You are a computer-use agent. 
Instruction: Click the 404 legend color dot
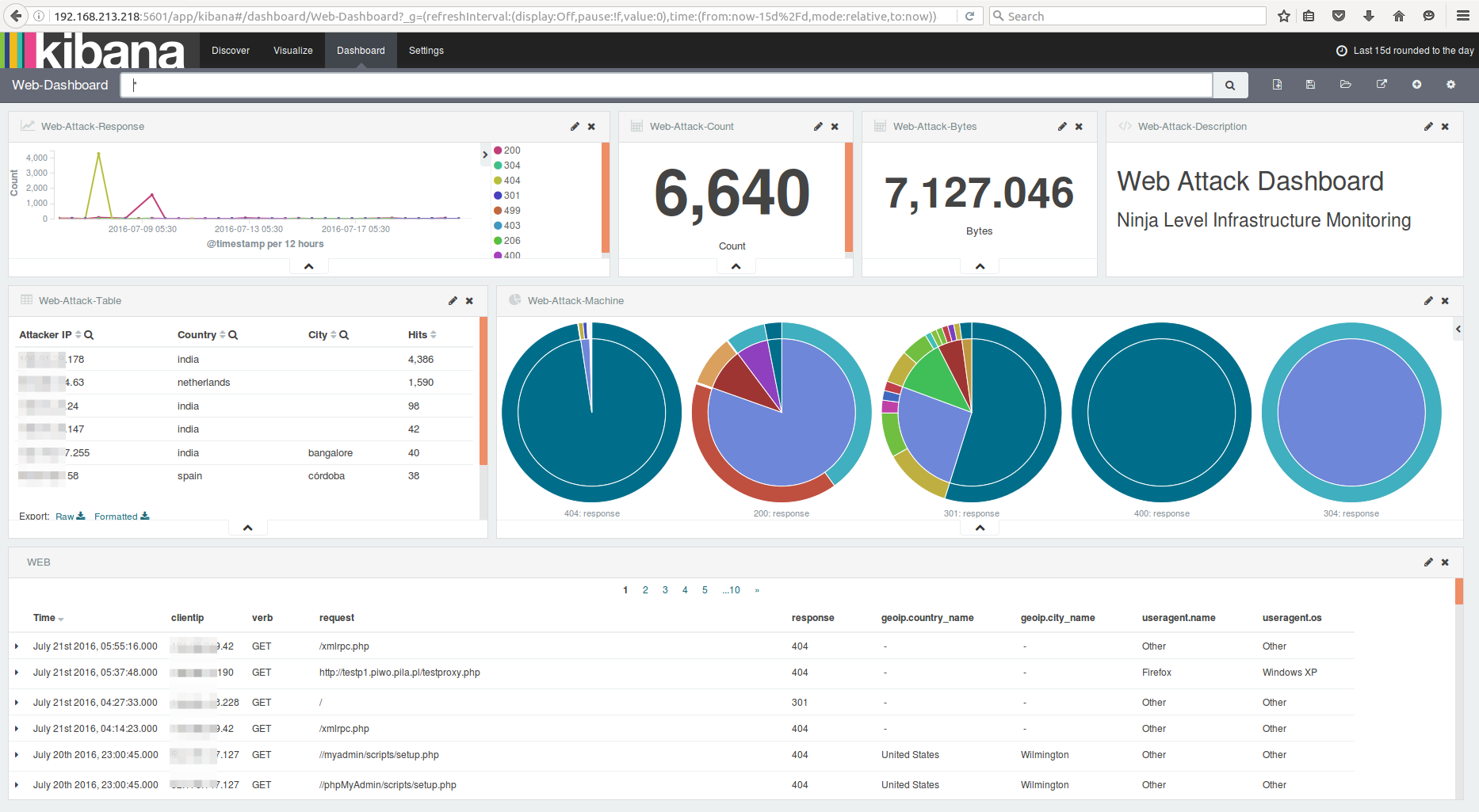[498, 180]
